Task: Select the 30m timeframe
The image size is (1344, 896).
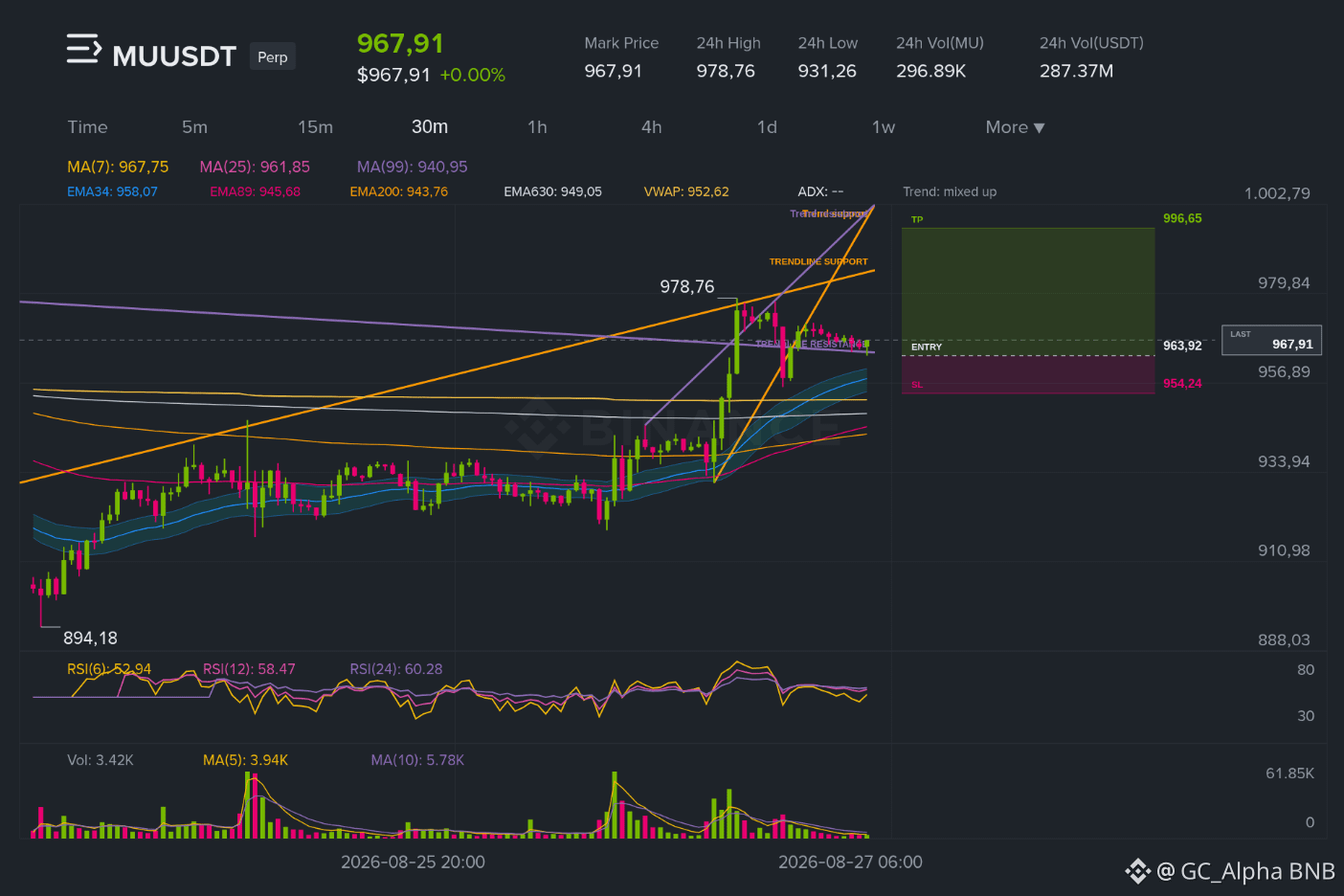Action: pyautogui.click(x=430, y=127)
